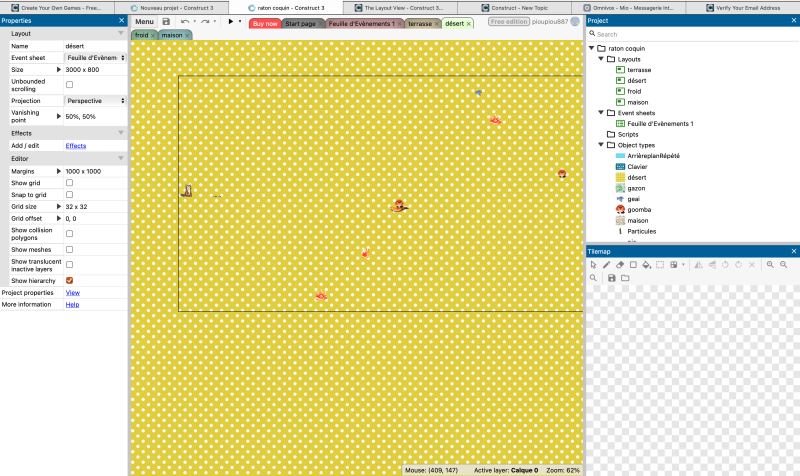
Task: Open the undo history dropdown arrow
Action: [x=194, y=21]
